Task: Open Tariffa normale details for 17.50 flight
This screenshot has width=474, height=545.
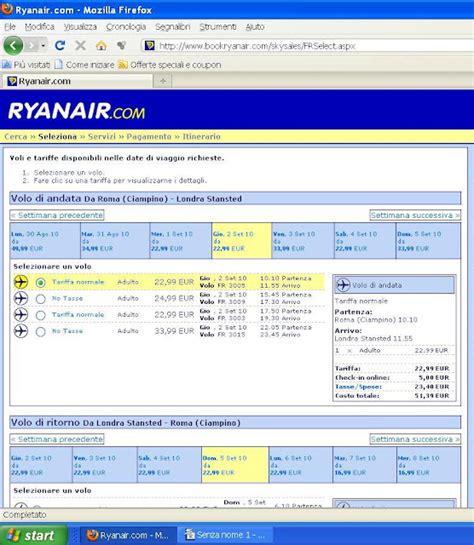Action: pyautogui.click(x=78, y=315)
